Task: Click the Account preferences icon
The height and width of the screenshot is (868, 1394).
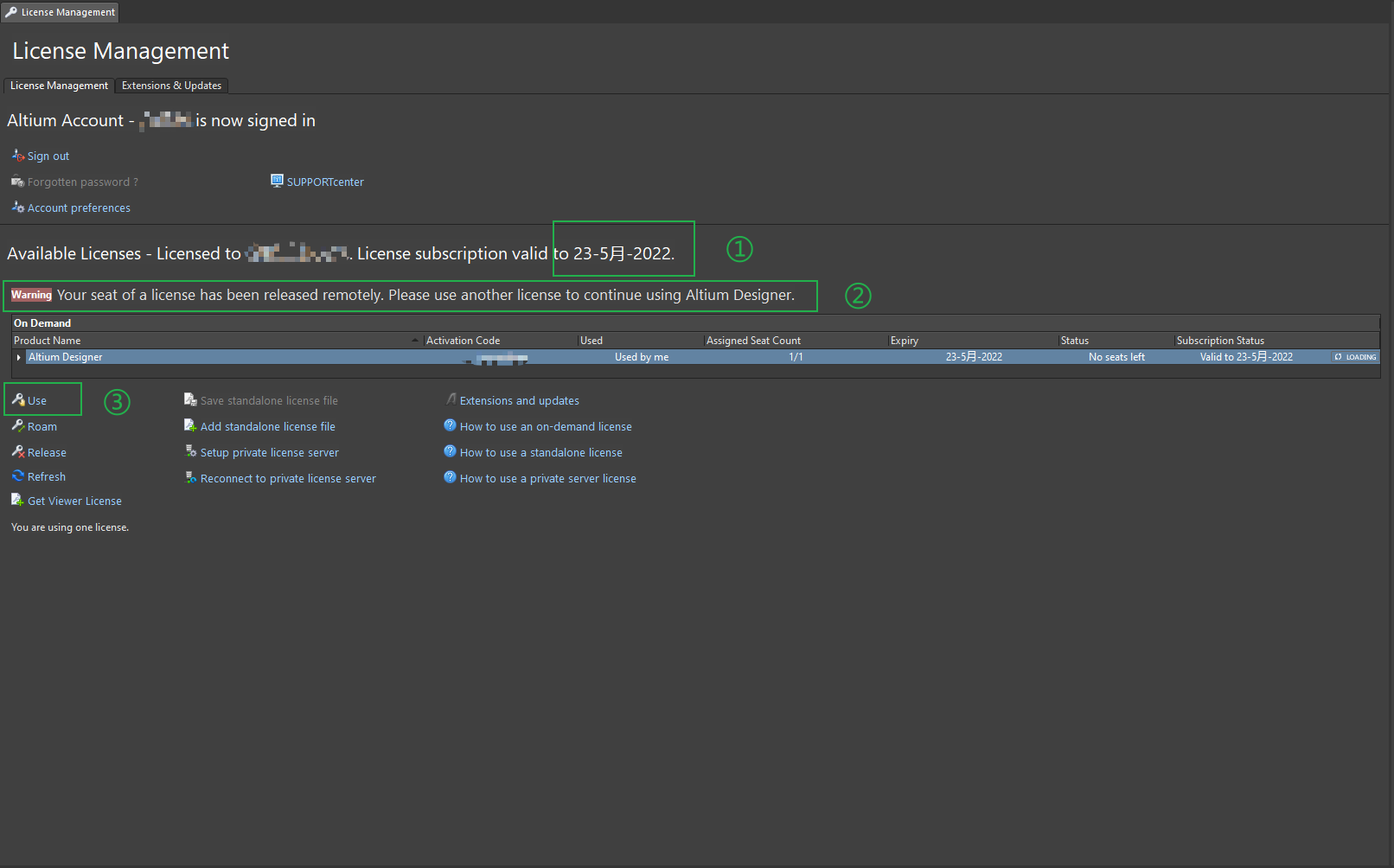Action: 17,207
